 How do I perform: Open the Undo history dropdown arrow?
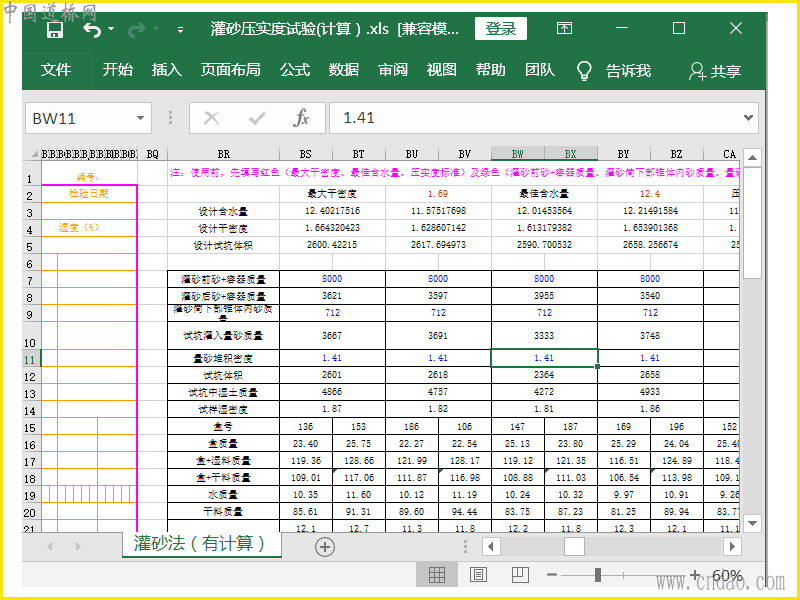111,30
